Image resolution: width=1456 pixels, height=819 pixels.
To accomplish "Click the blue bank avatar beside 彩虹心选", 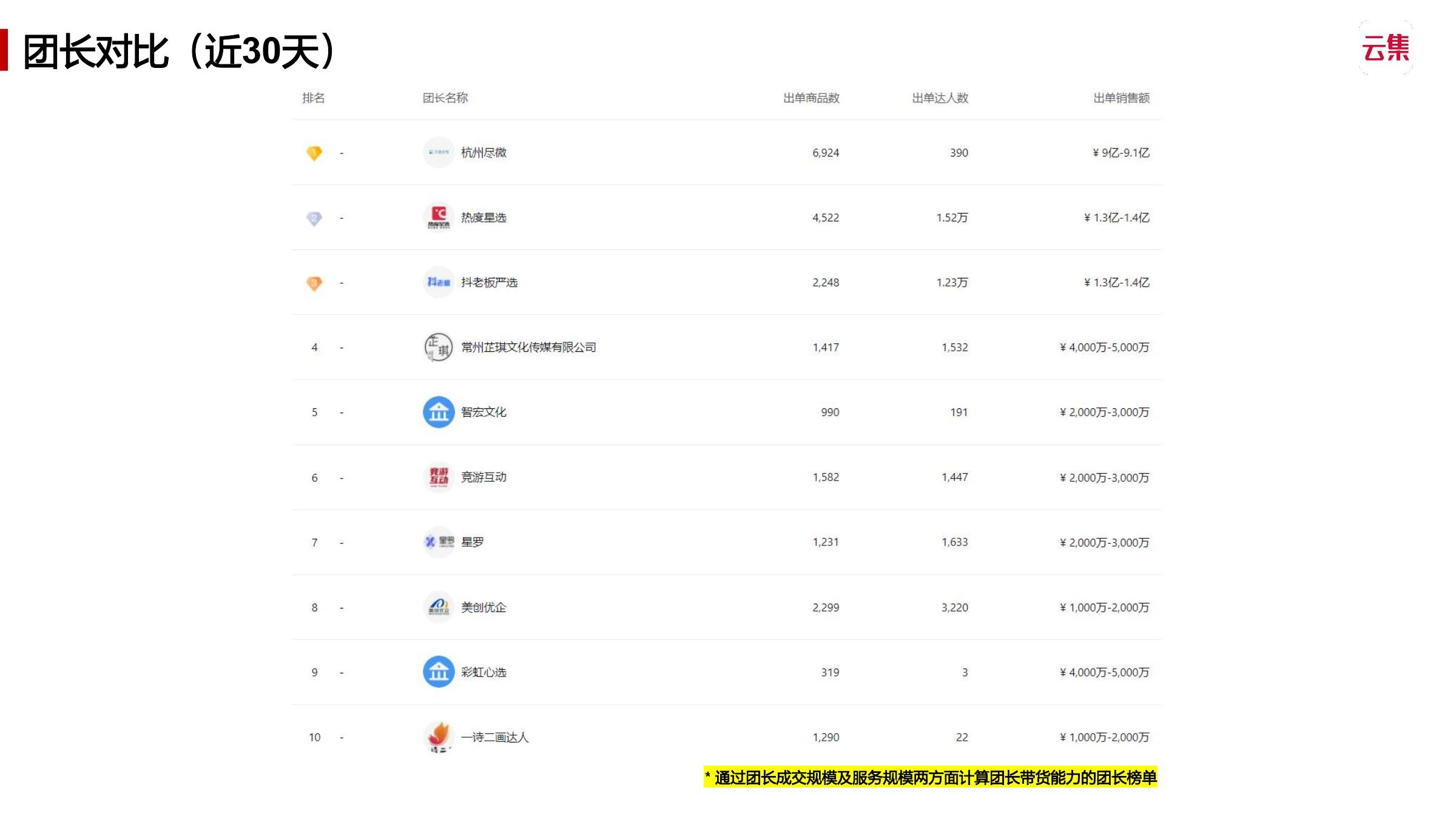I will point(439,672).
